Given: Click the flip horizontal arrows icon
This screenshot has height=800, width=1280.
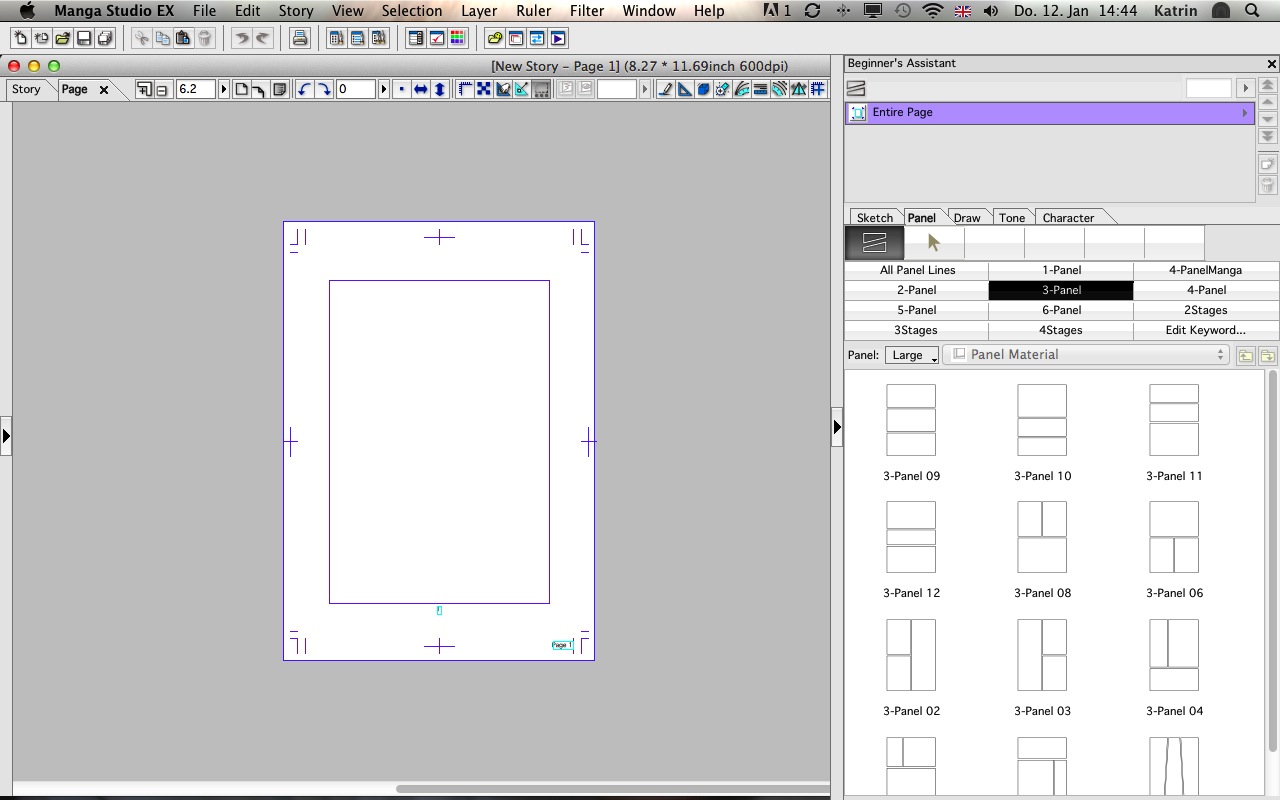Looking at the screenshot, I should pyautogui.click(x=421, y=89).
